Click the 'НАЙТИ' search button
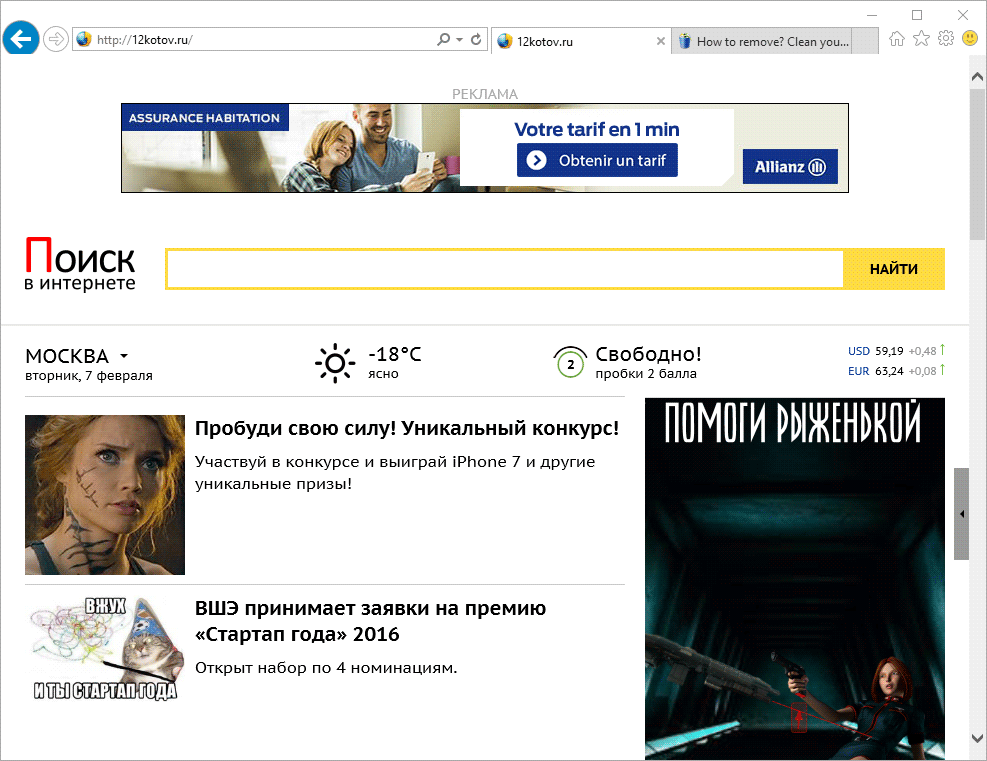 [x=894, y=269]
